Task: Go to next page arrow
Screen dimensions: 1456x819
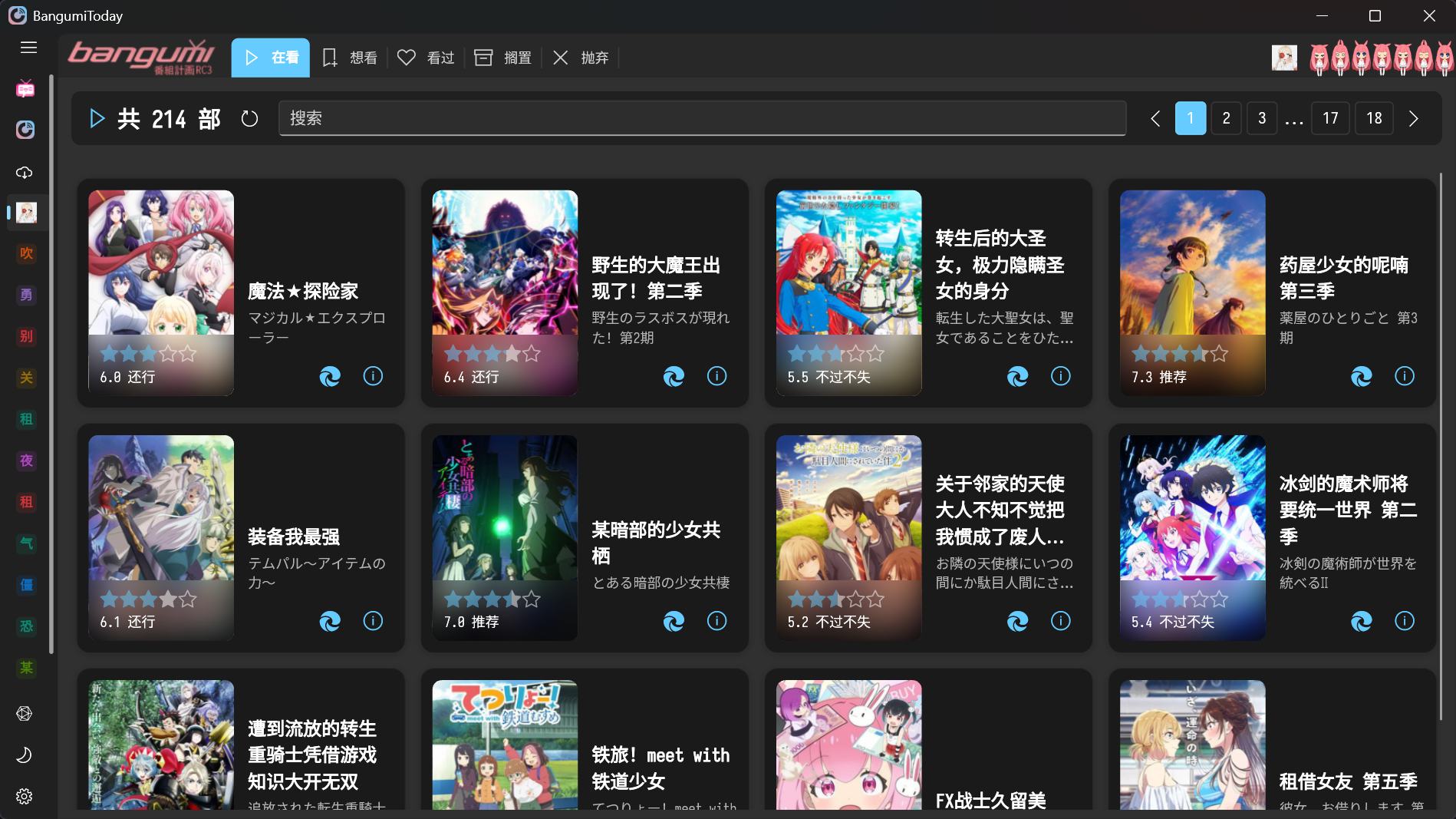Action: click(1413, 118)
